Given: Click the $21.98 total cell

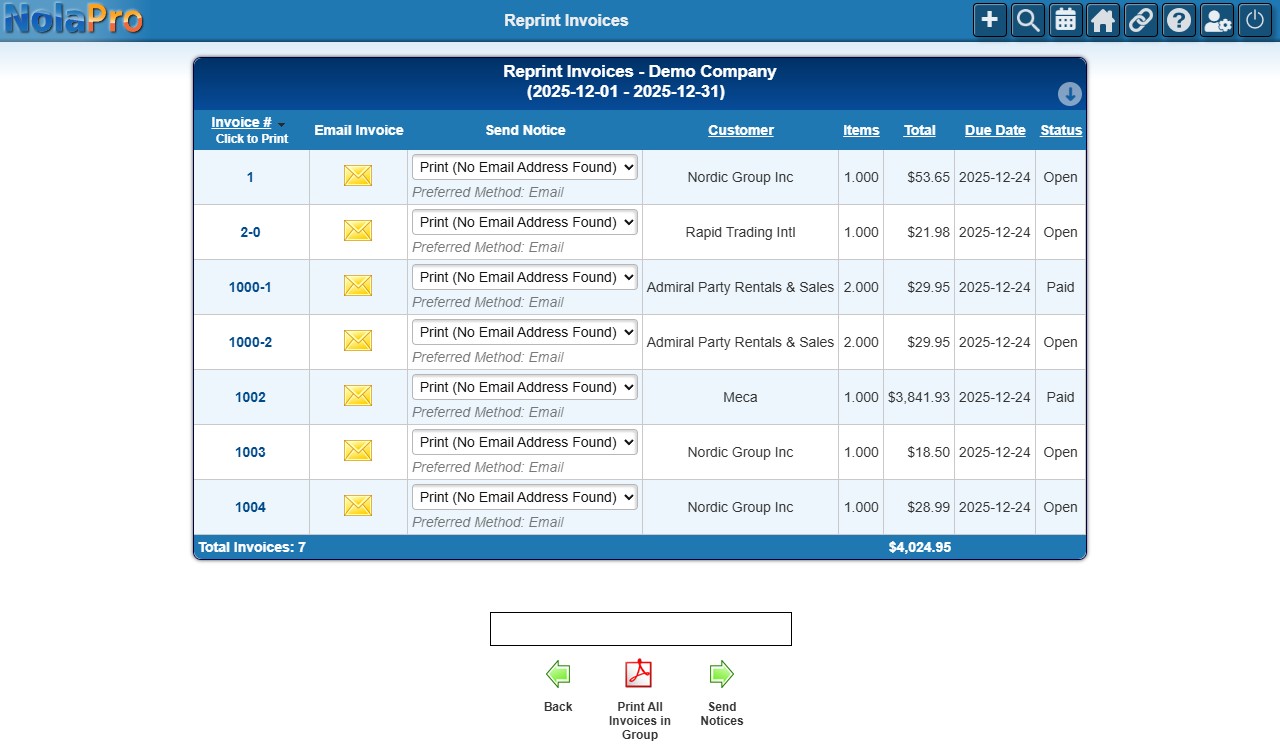Looking at the screenshot, I should pos(919,232).
